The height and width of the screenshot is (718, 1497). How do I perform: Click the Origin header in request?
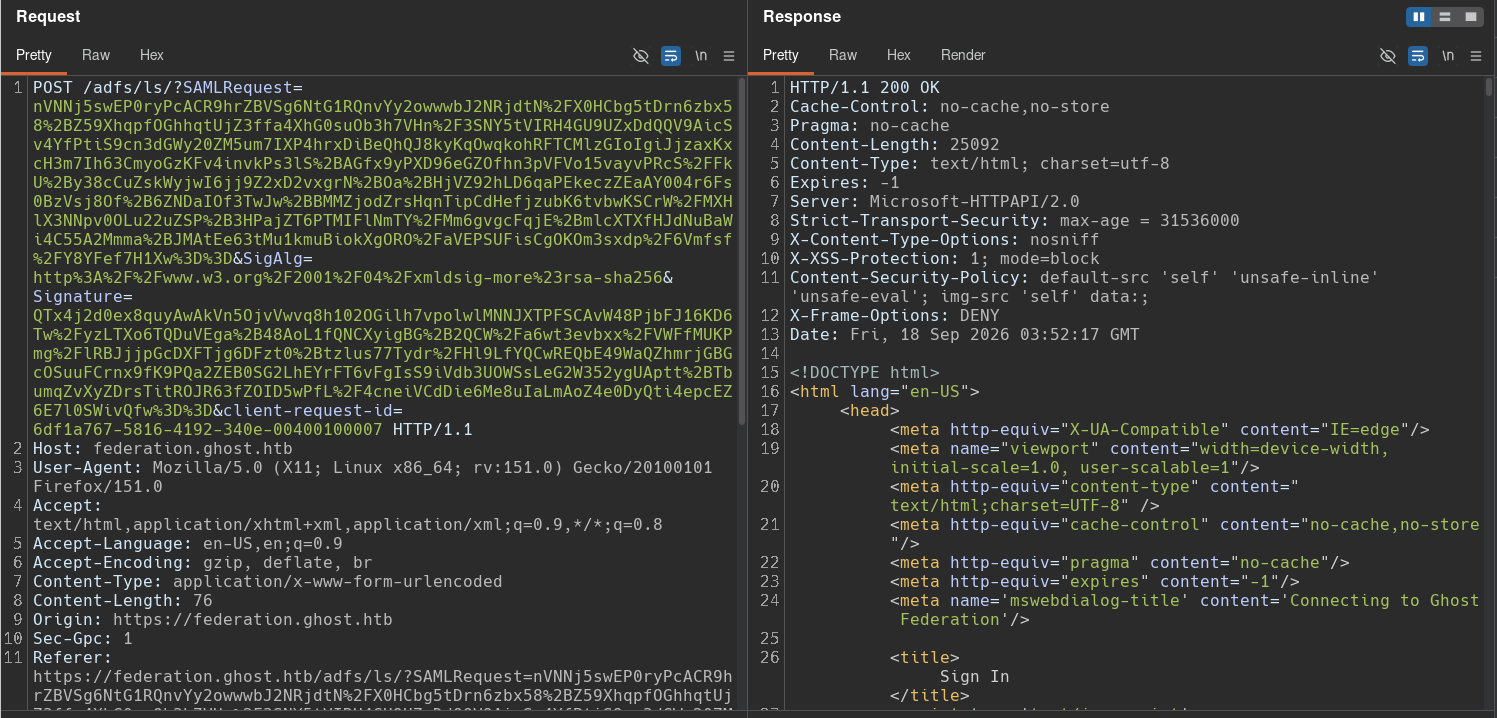pos(213,620)
